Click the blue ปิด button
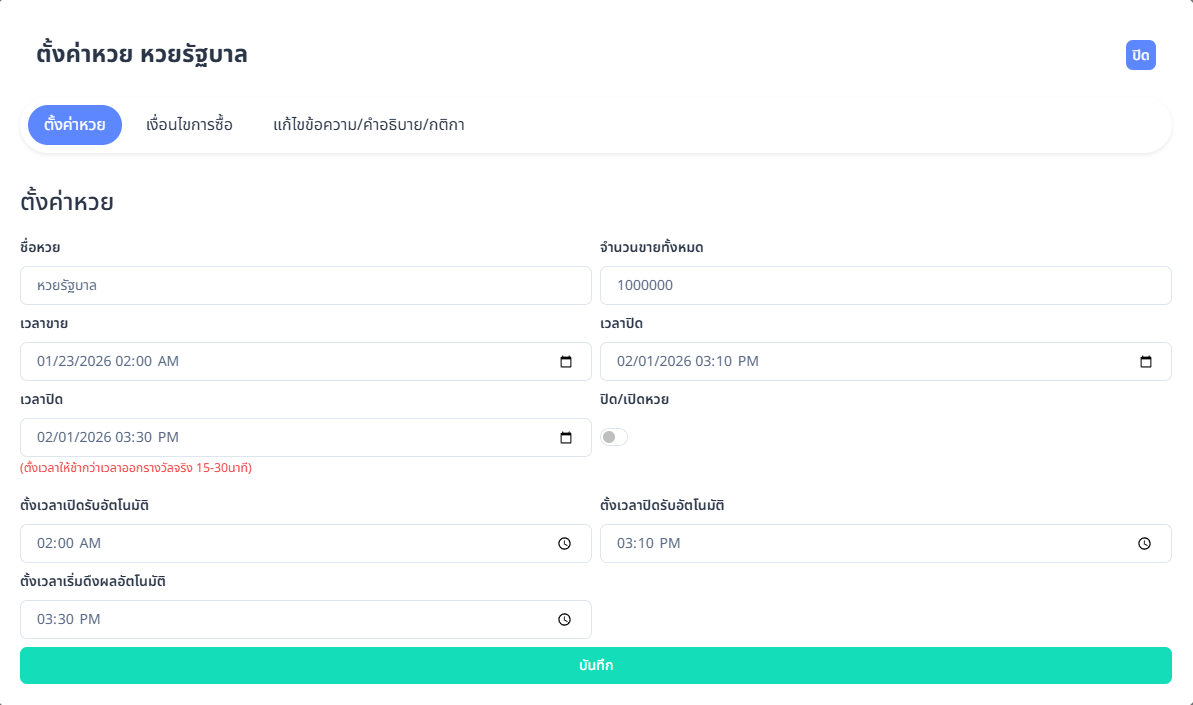 coord(1140,55)
